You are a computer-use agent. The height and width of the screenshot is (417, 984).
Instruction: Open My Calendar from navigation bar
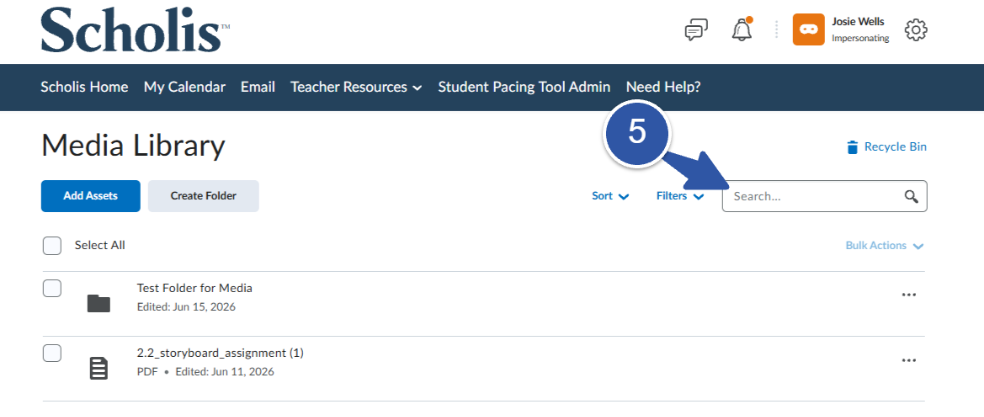pyautogui.click(x=184, y=87)
